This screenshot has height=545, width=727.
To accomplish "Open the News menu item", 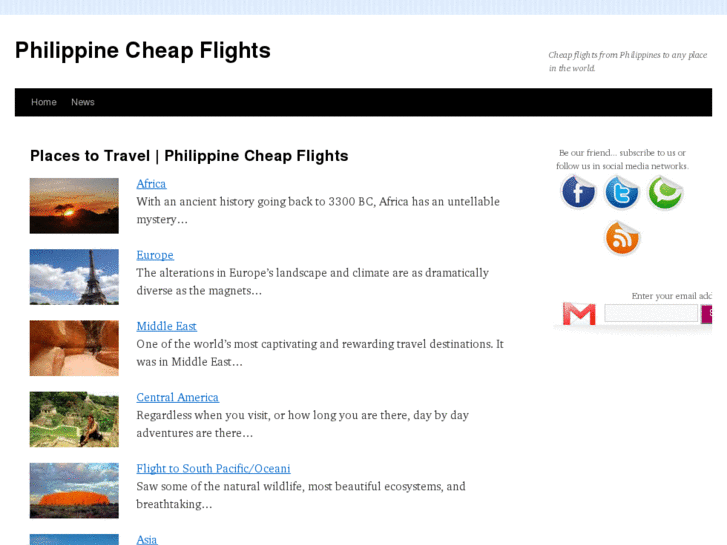I will tap(83, 102).
